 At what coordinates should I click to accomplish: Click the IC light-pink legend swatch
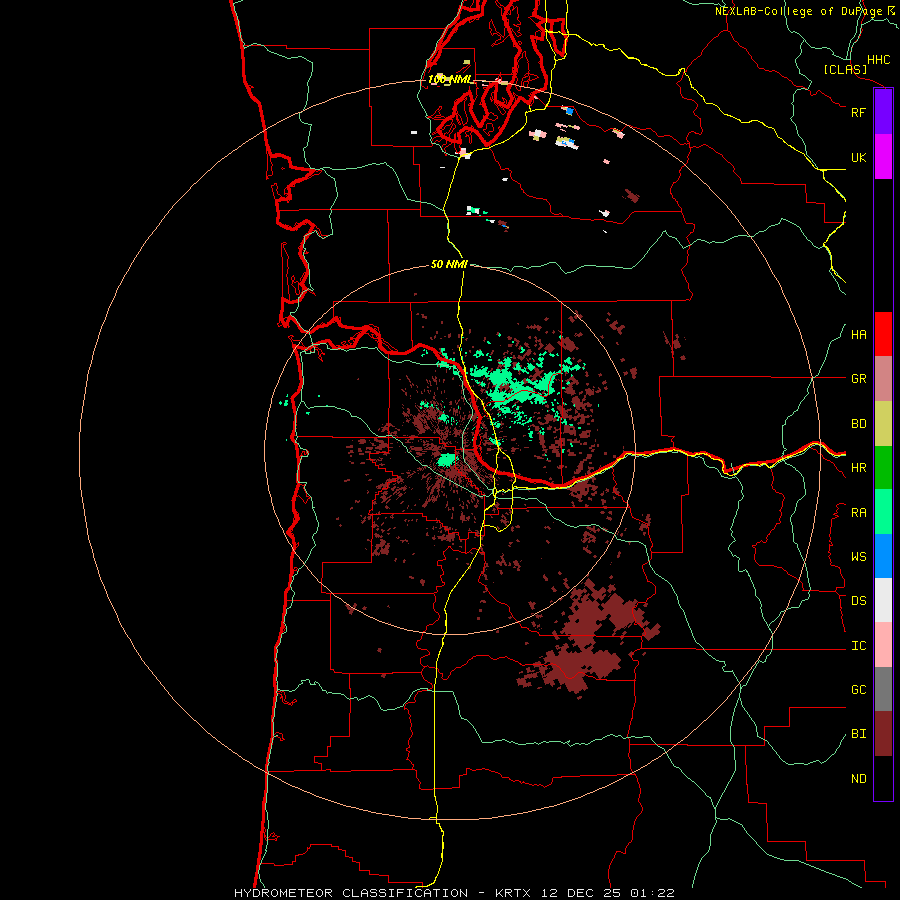[883, 645]
